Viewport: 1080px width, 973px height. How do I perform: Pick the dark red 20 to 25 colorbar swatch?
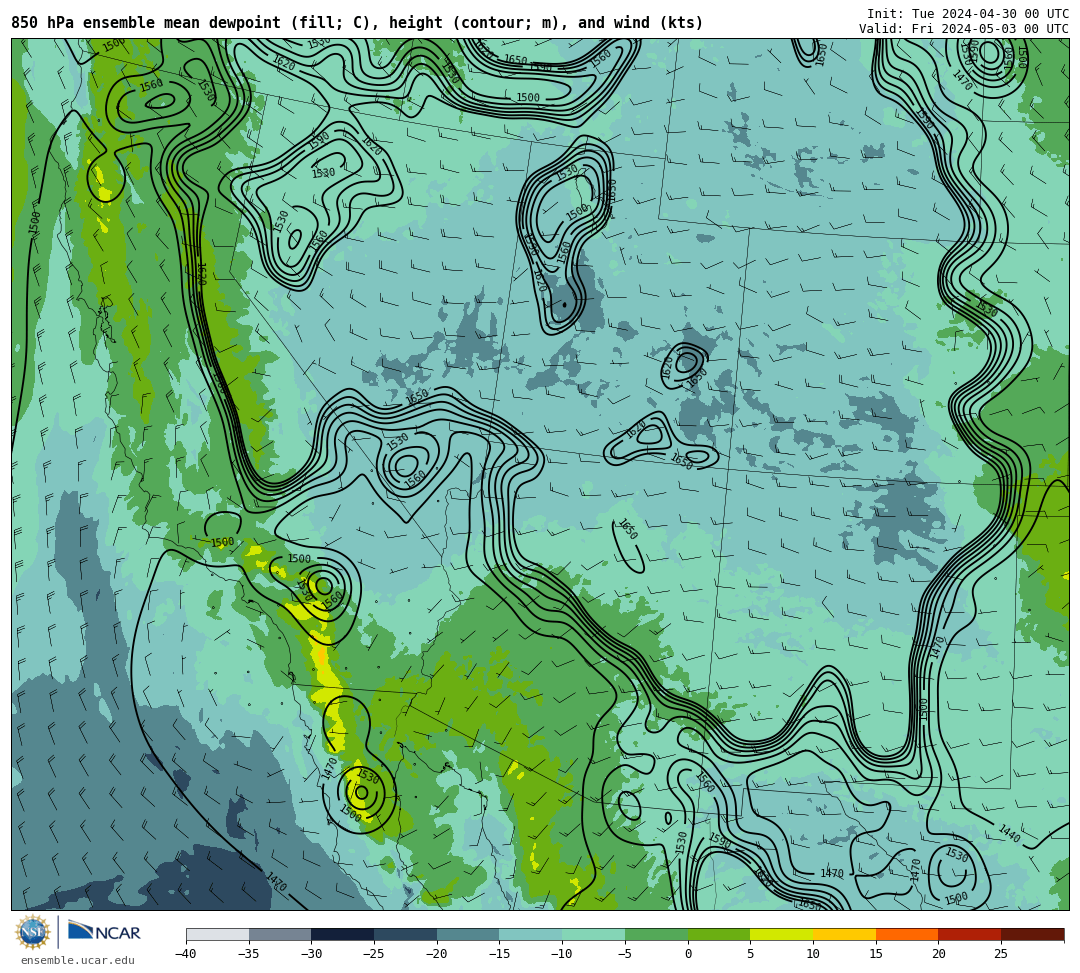[970, 934]
